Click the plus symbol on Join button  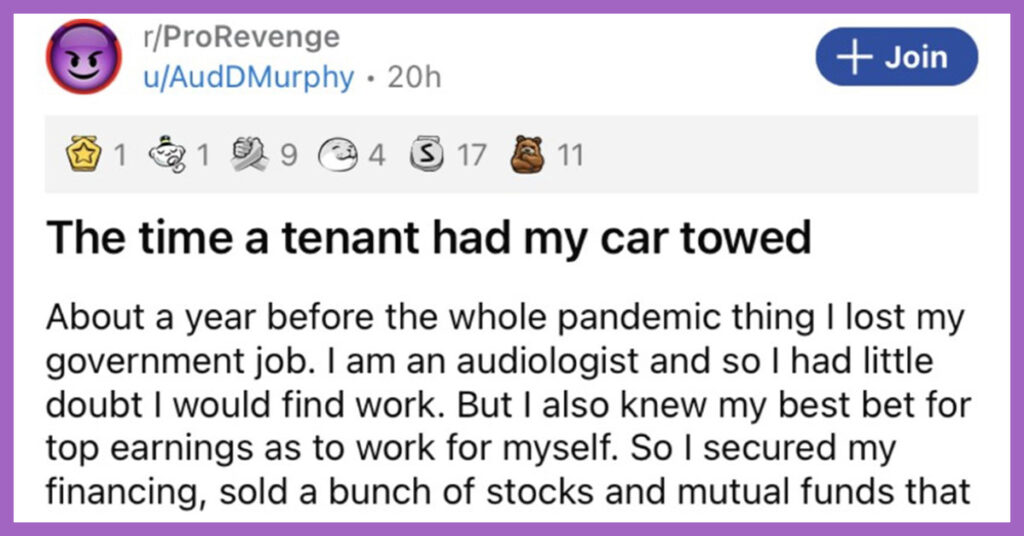pos(854,57)
